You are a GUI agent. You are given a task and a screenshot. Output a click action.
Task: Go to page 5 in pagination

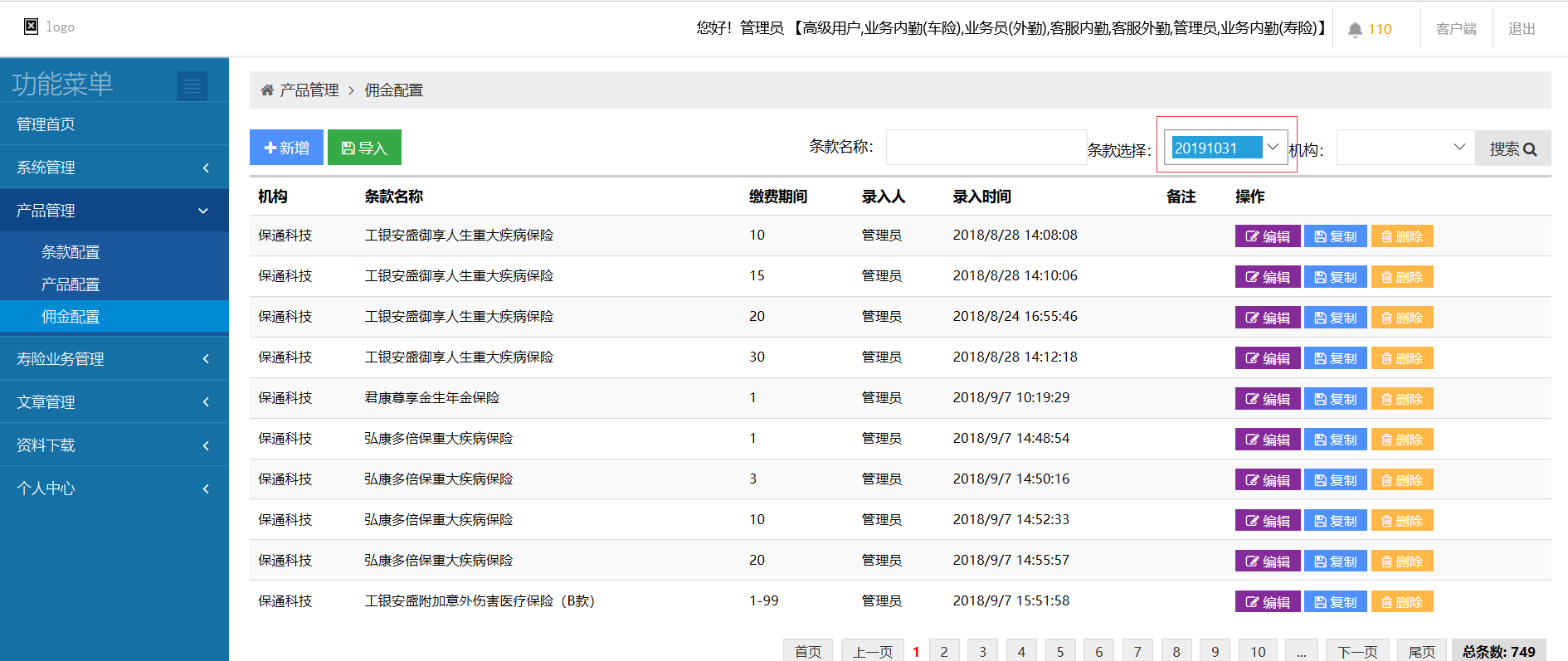click(1060, 651)
